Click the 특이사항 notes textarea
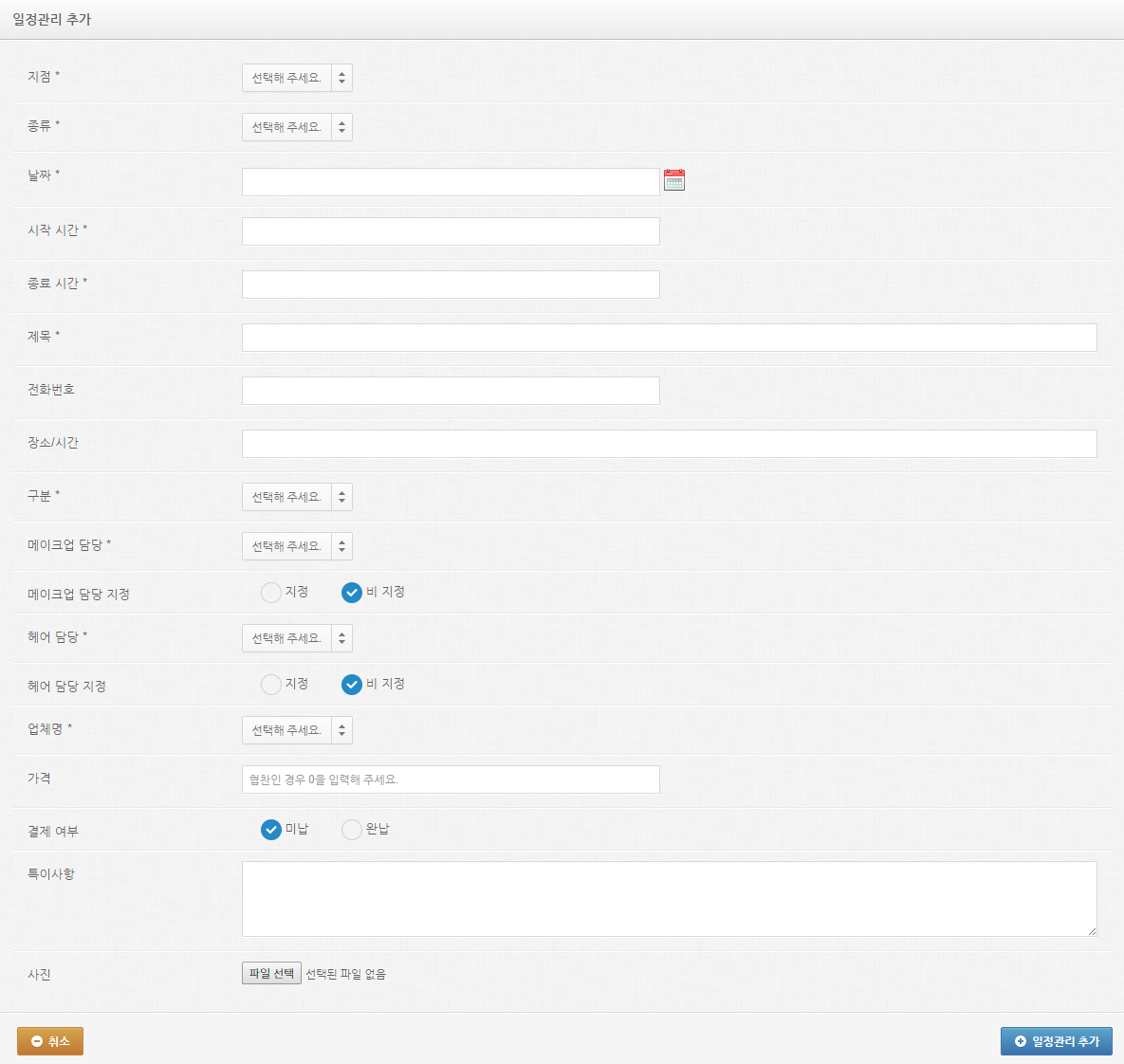 pyautogui.click(x=669, y=898)
